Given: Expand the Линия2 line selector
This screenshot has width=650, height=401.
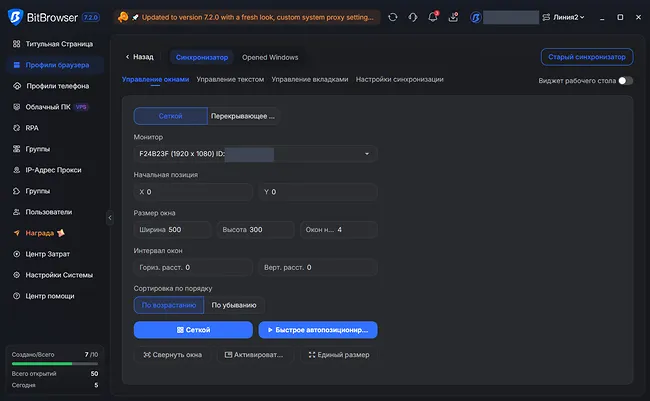Looking at the screenshot, I should pyautogui.click(x=564, y=17).
